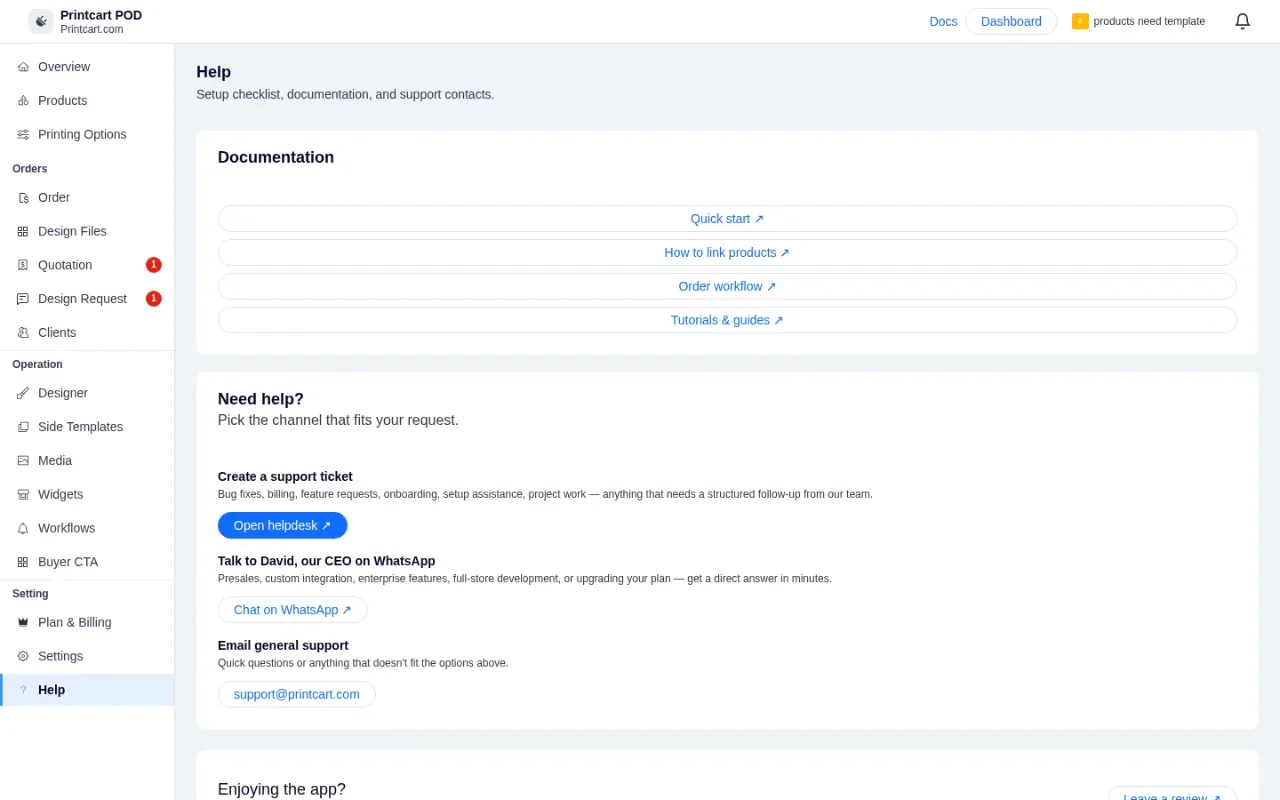
Task: Click the Help question mark icon
Action: pyautogui.click(x=23, y=690)
